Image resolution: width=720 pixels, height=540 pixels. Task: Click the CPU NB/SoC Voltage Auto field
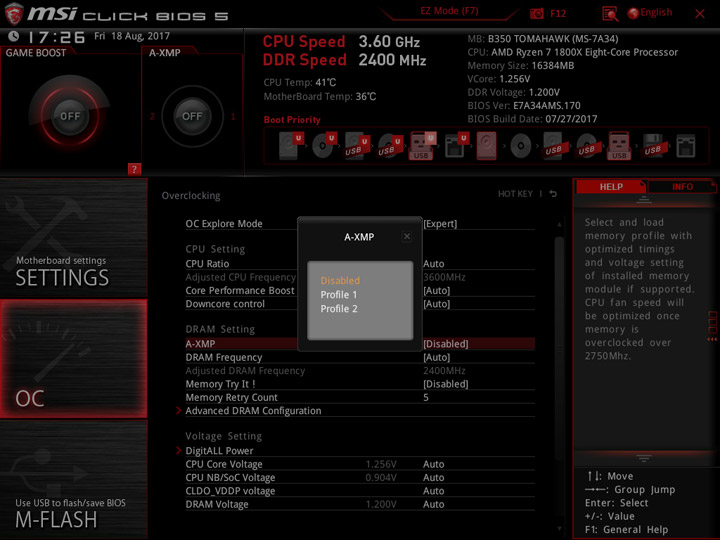(433, 478)
